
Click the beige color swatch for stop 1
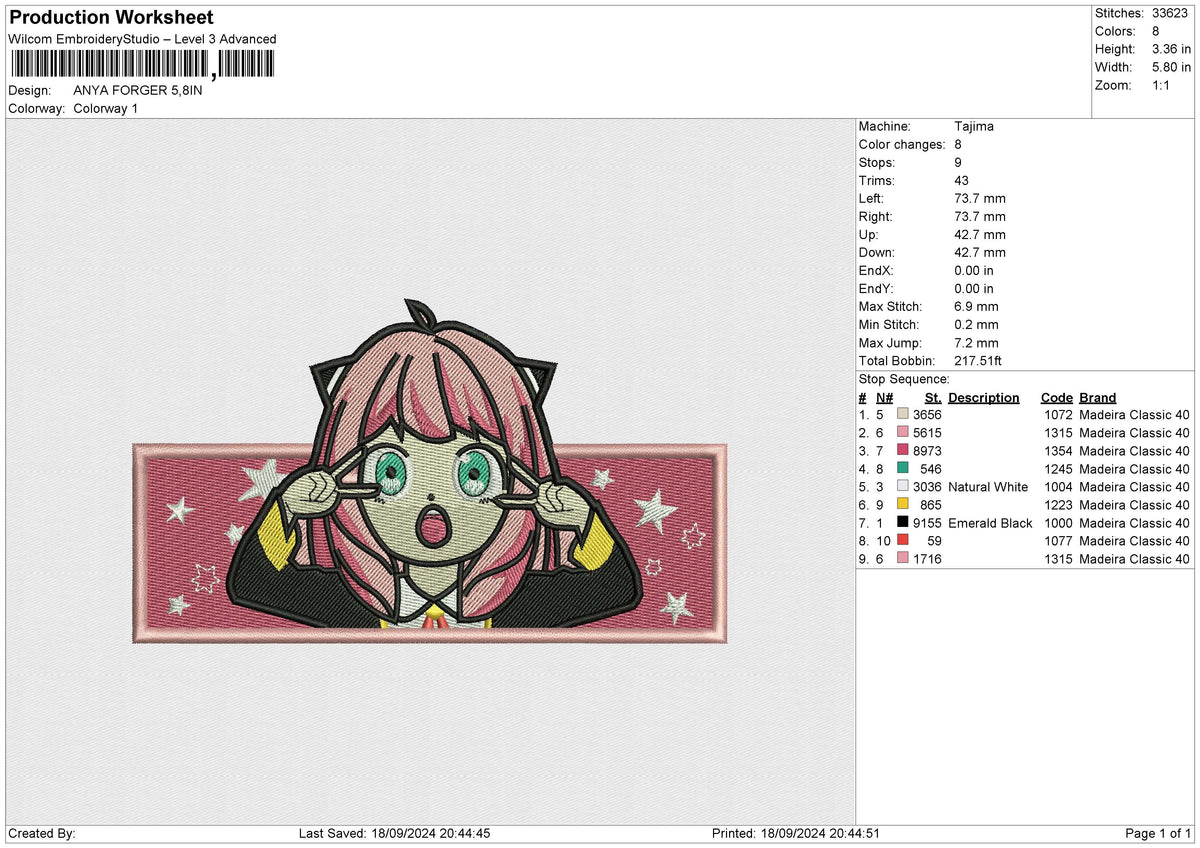[x=903, y=415]
